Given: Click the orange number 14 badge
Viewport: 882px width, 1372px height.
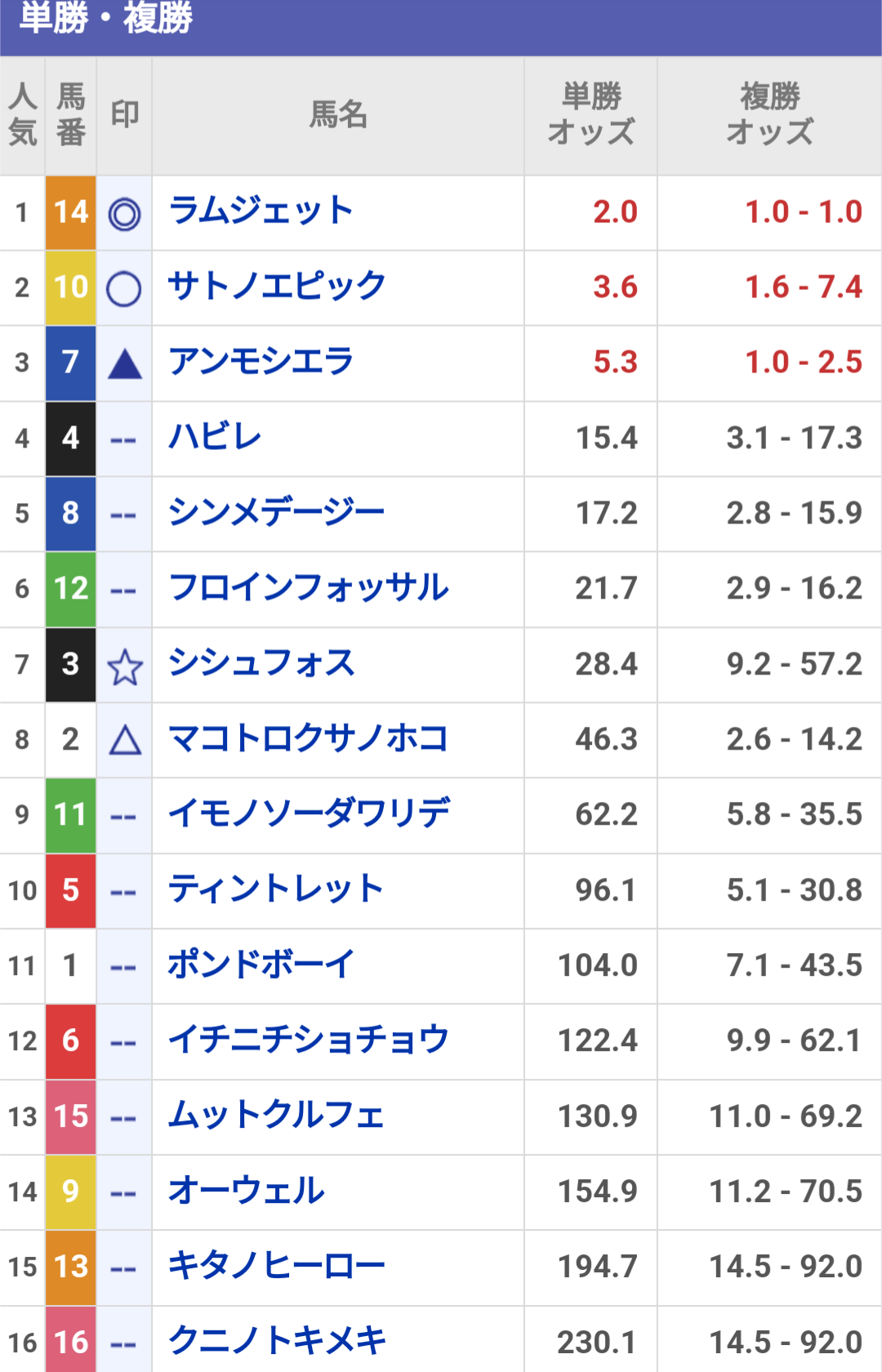Looking at the screenshot, I should pyautogui.click(x=71, y=212).
